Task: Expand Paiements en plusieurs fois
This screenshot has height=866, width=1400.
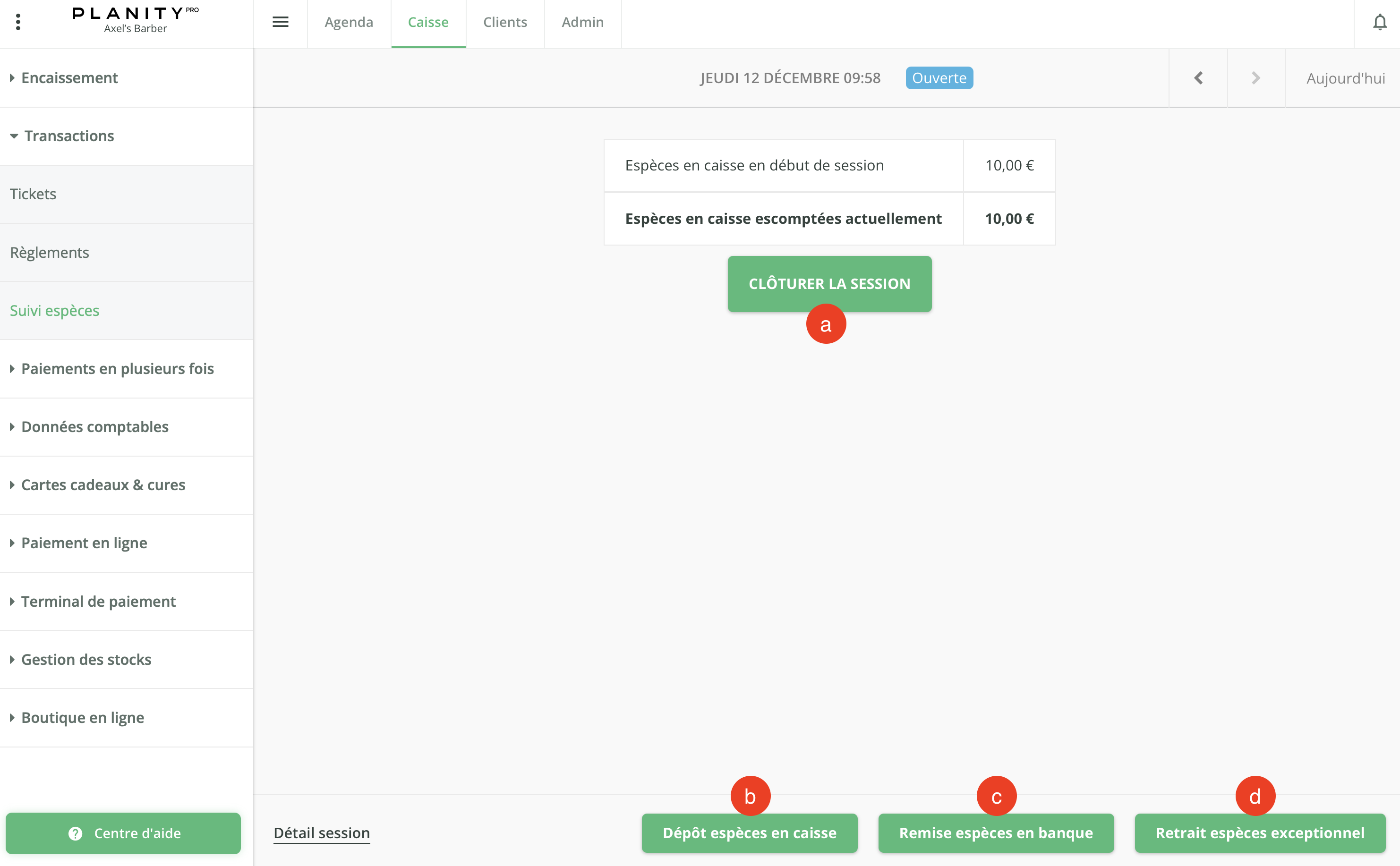Action: point(117,368)
